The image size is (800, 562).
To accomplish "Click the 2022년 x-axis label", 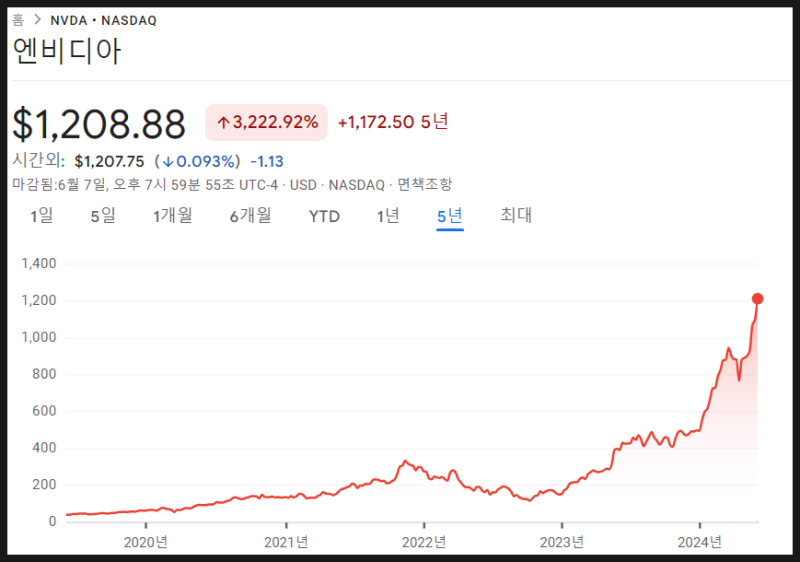I will [424, 542].
